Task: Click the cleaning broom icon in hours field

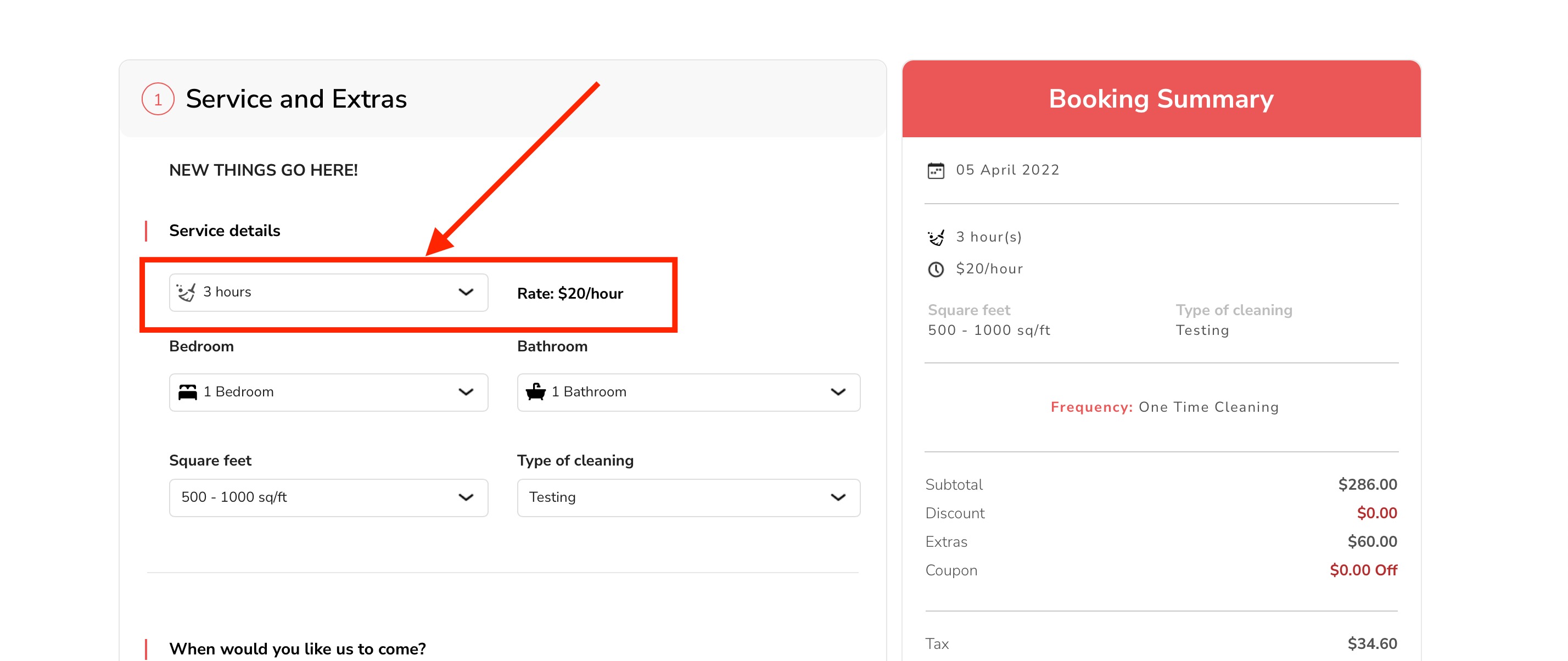Action: click(186, 292)
